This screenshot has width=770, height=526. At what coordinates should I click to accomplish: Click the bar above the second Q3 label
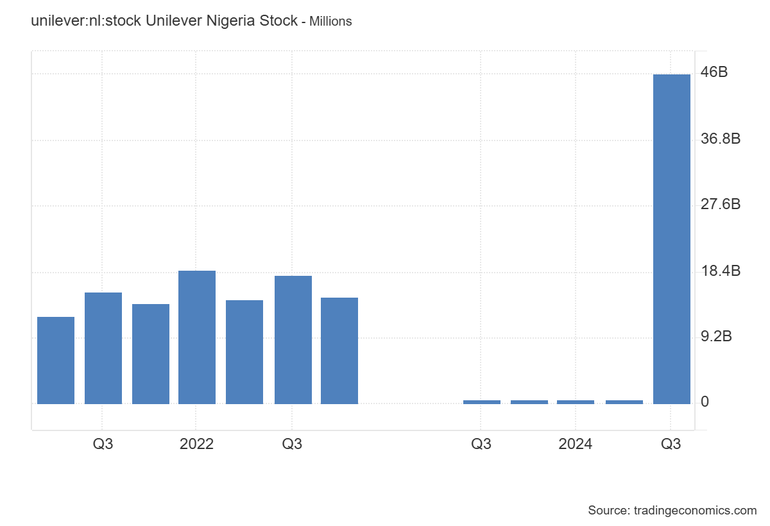pos(293,340)
